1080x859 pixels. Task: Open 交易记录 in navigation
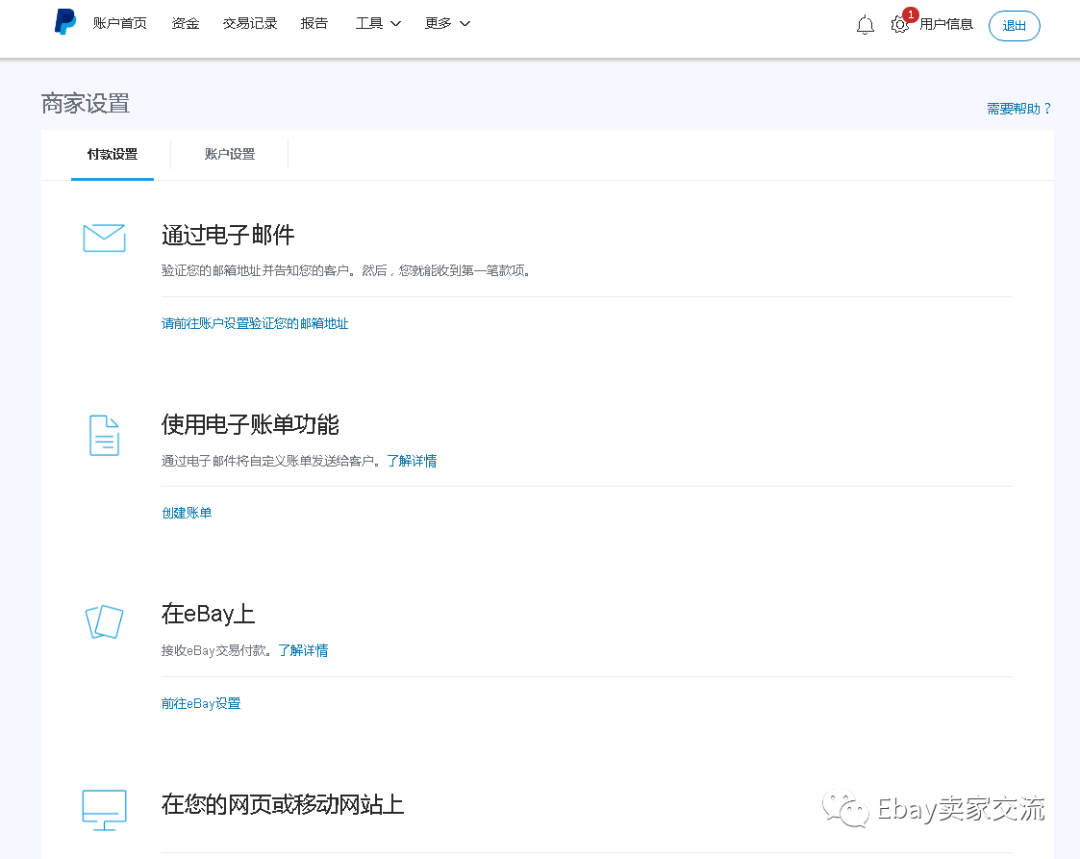click(x=250, y=23)
